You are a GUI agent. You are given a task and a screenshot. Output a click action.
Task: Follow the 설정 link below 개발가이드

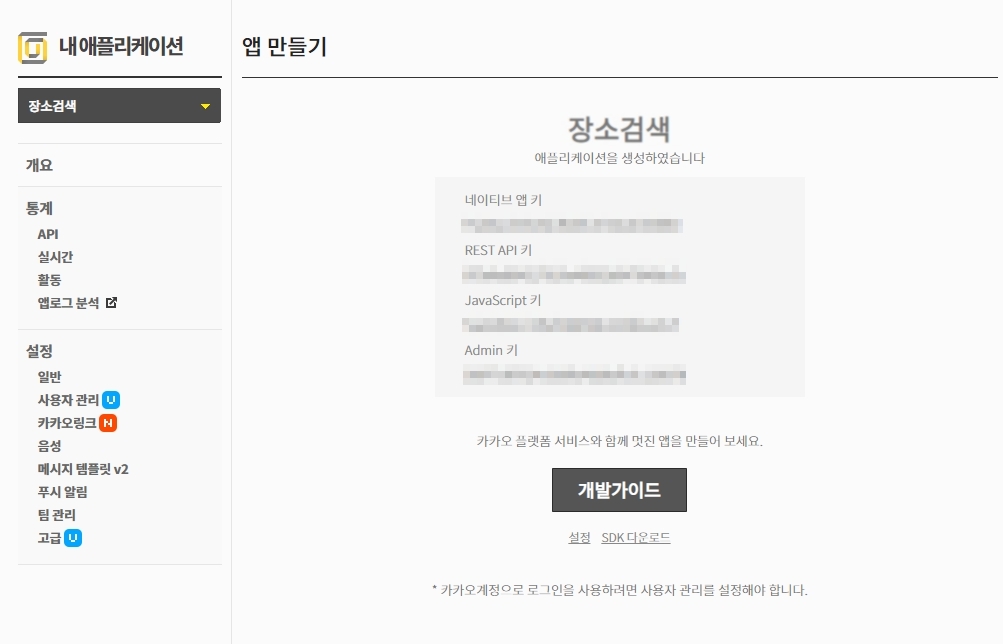click(580, 538)
